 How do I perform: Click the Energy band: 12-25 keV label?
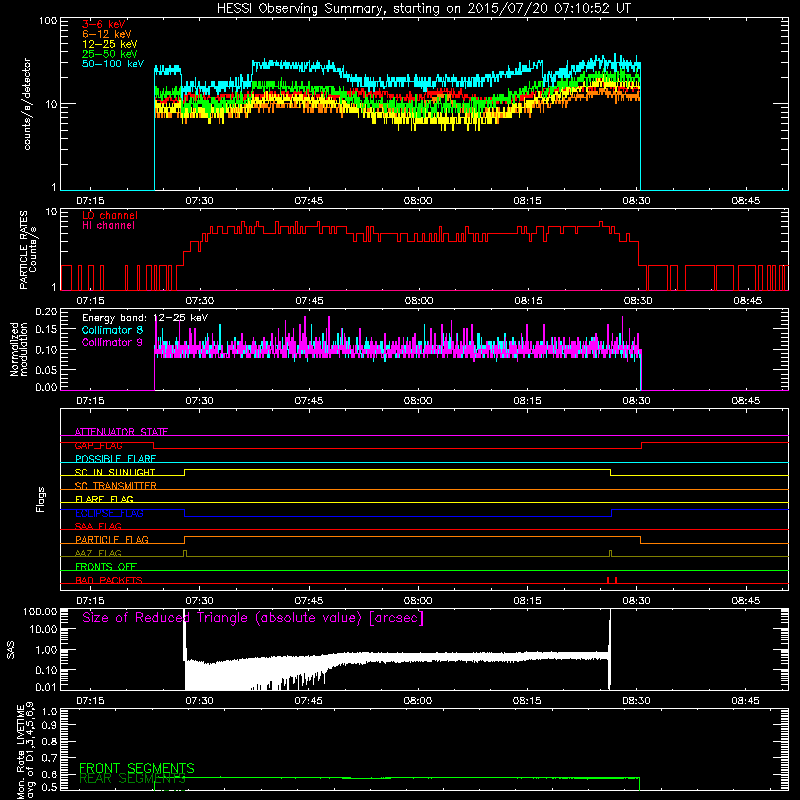(145, 318)
